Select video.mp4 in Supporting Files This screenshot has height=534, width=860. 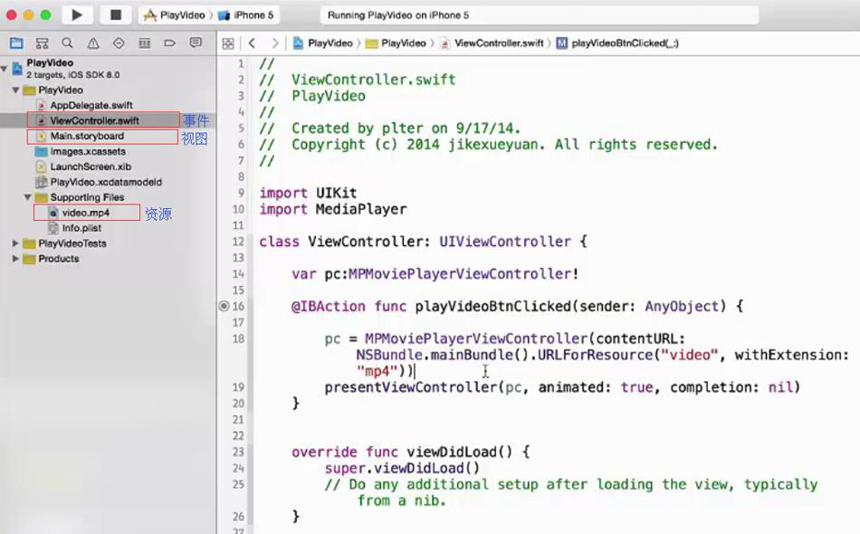[86, 213]
